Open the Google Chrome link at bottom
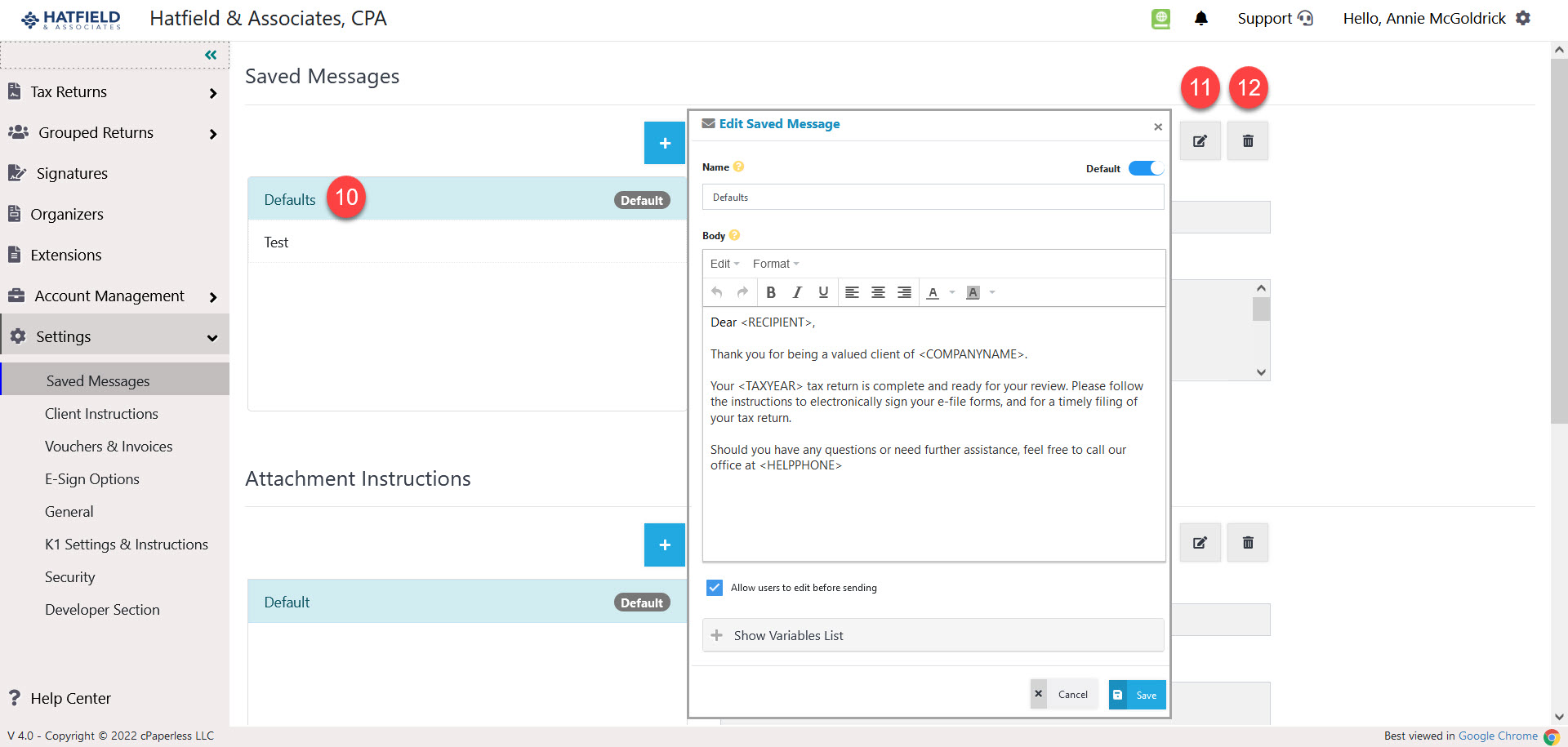 click(x=1499, y=736)
